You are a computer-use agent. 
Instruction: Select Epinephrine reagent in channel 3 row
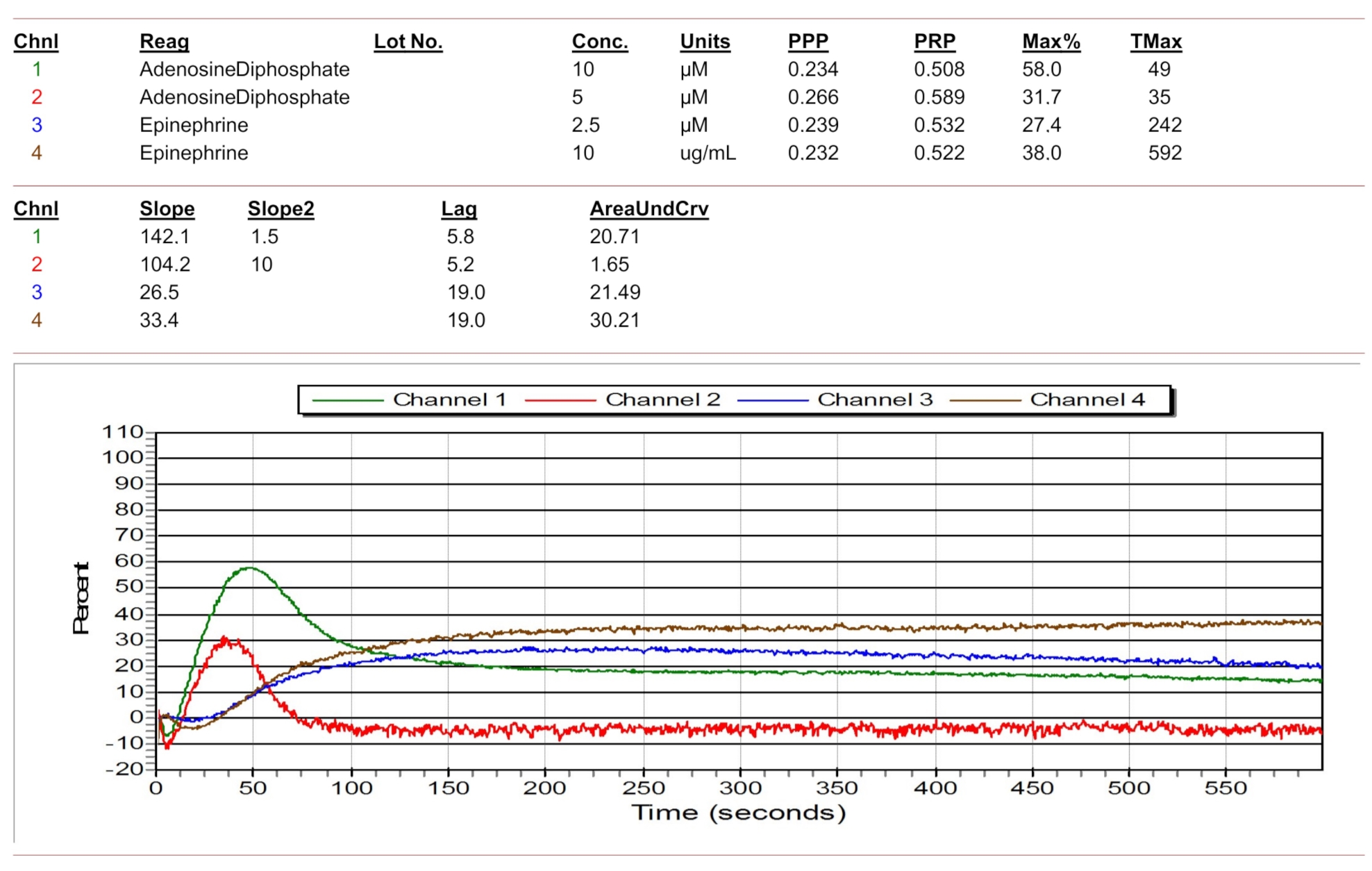[194, 125]
